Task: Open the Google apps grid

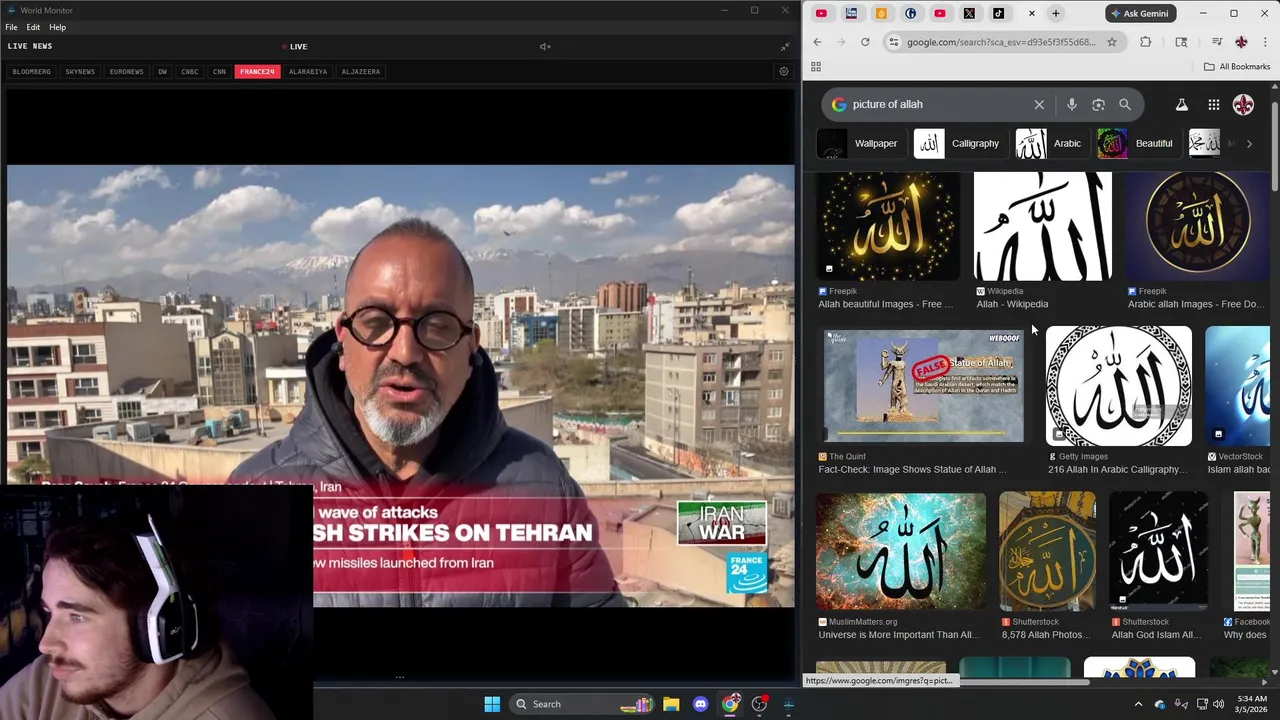Action: coord(1213,104)
